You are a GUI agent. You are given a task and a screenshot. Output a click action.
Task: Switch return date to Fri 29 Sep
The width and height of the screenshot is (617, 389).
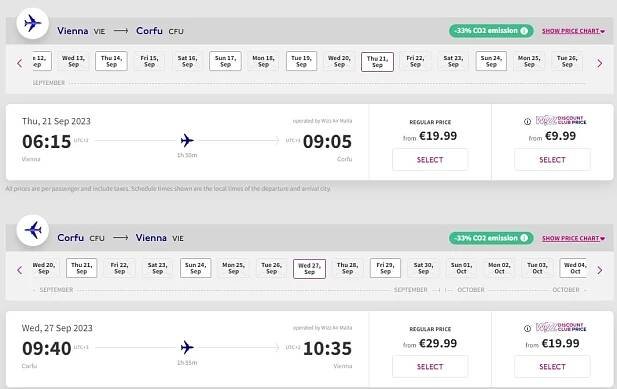tap(385, 268)
